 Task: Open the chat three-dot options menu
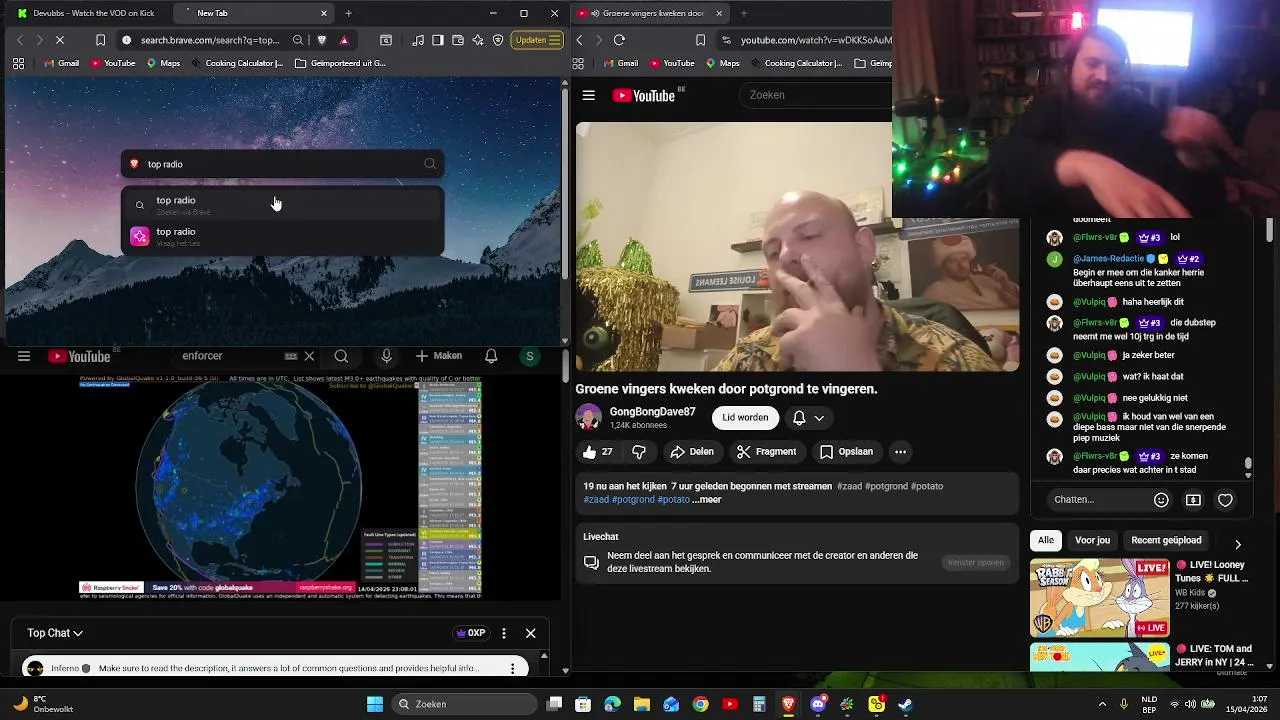click(x=504, y=633)
